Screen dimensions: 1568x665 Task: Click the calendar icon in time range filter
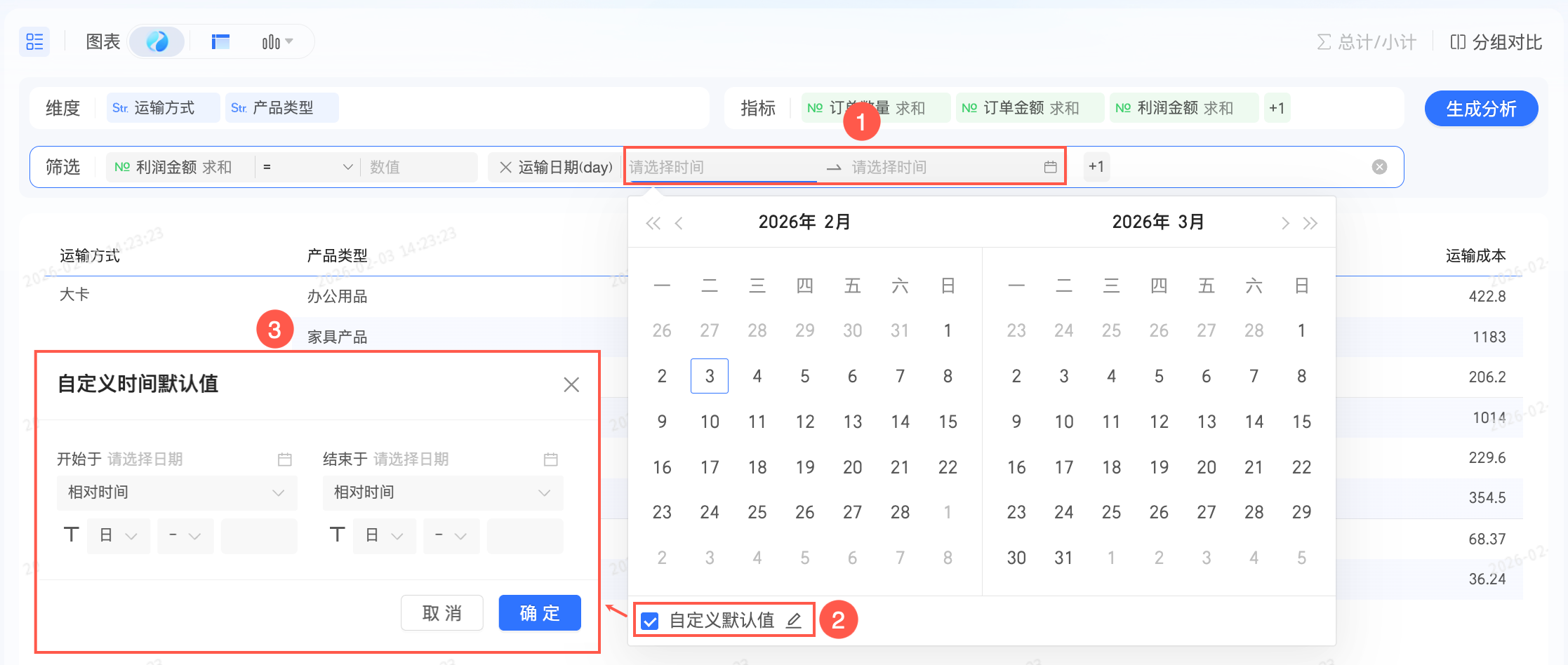(1050, 167)
